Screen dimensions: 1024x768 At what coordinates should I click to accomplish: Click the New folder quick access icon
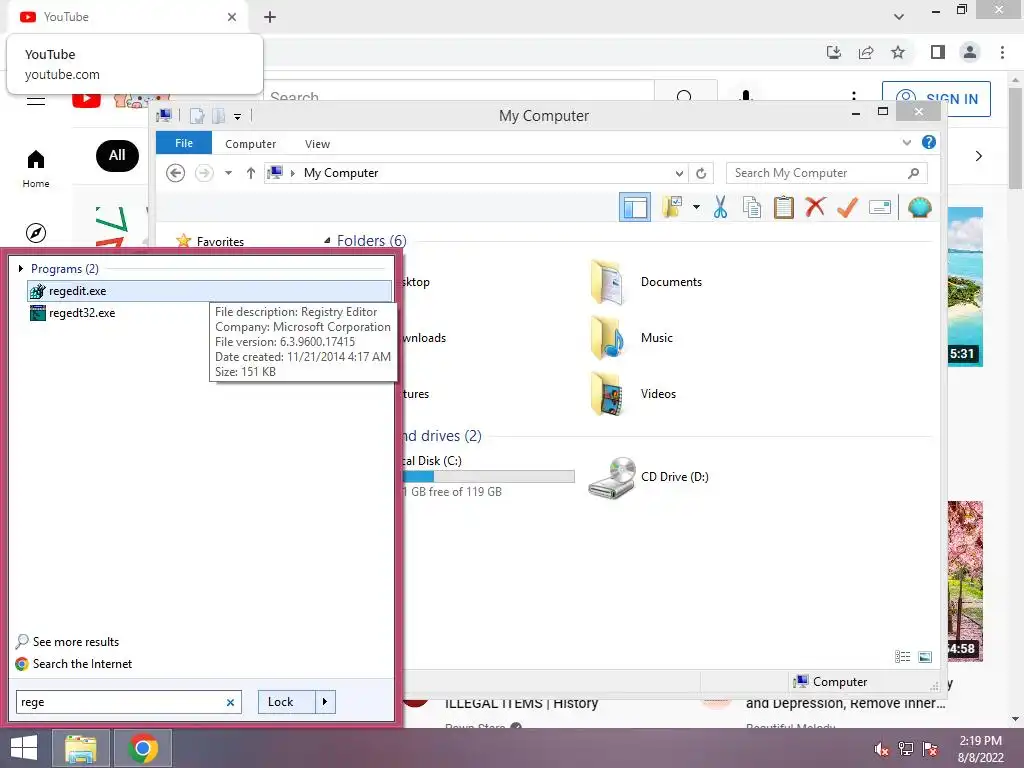[219, 116]
